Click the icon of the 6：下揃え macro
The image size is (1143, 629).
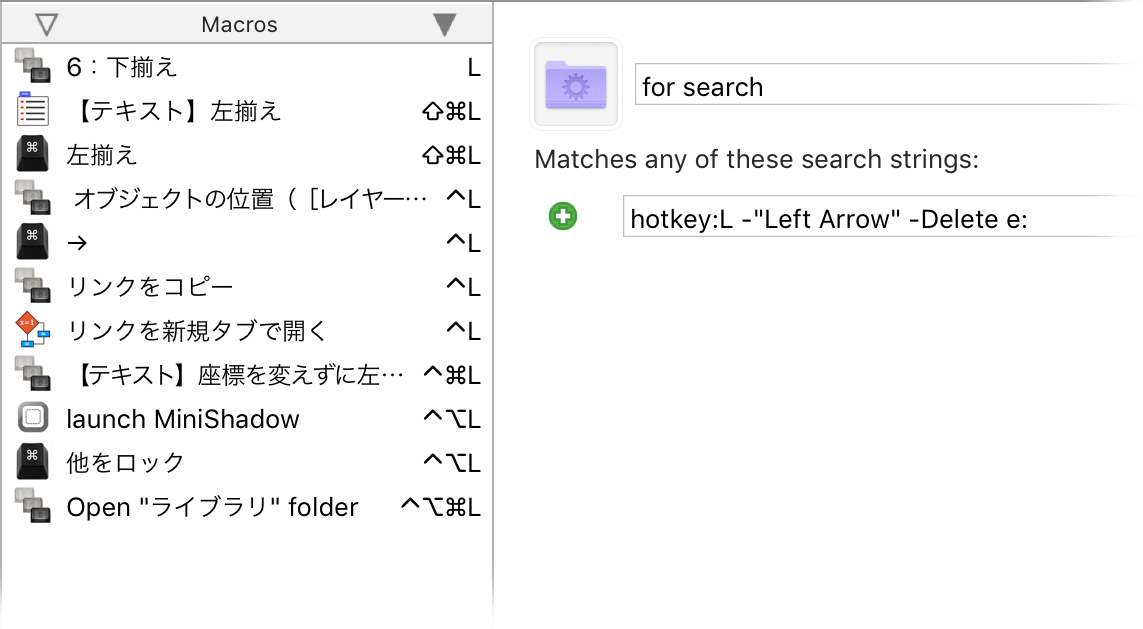33,66
